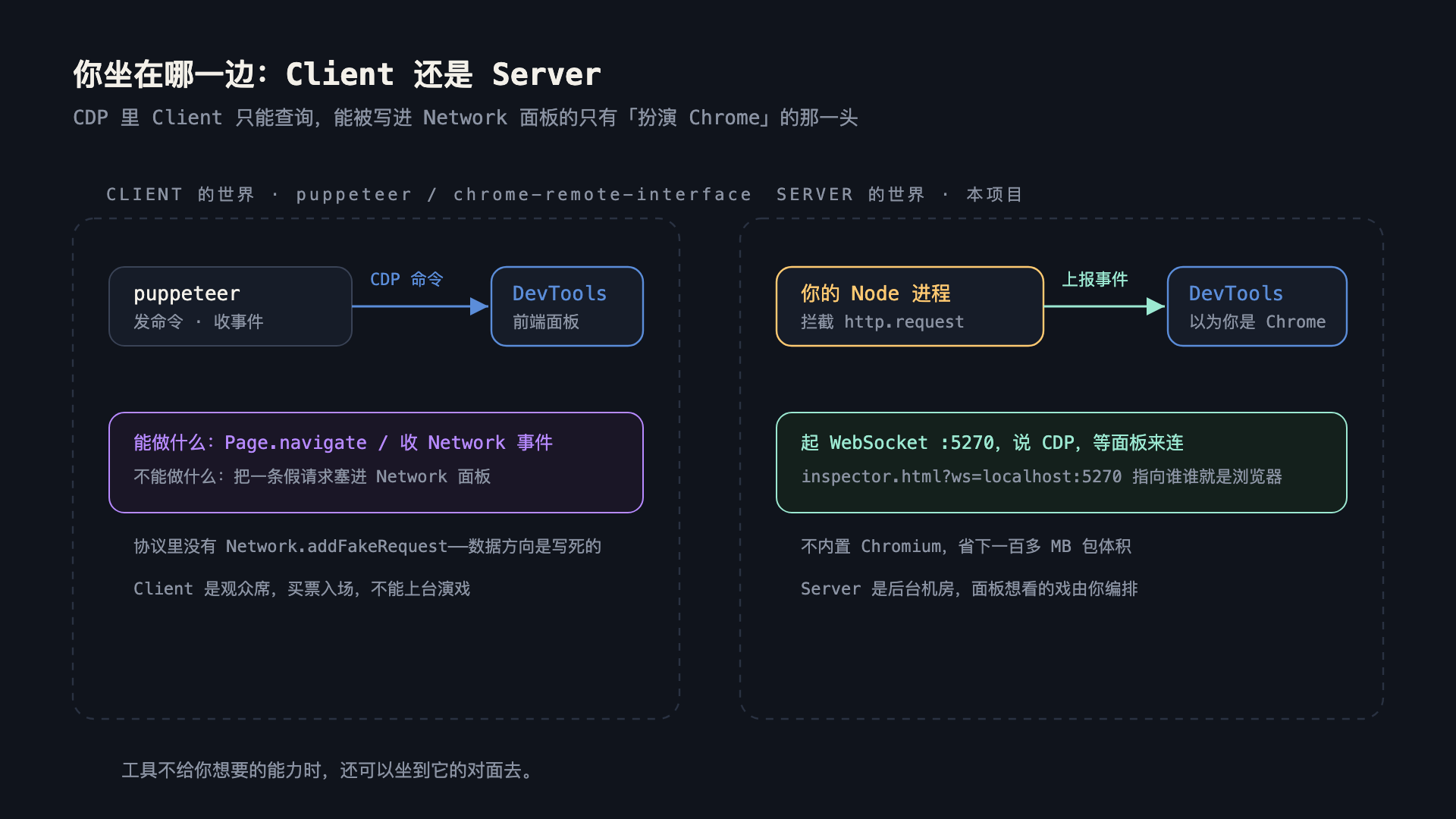Click the CLIENT 的世界 section label
Image resolution: width=1456 pixels, height=819 pixels.
pyautogui.click(x=429, y=195)
